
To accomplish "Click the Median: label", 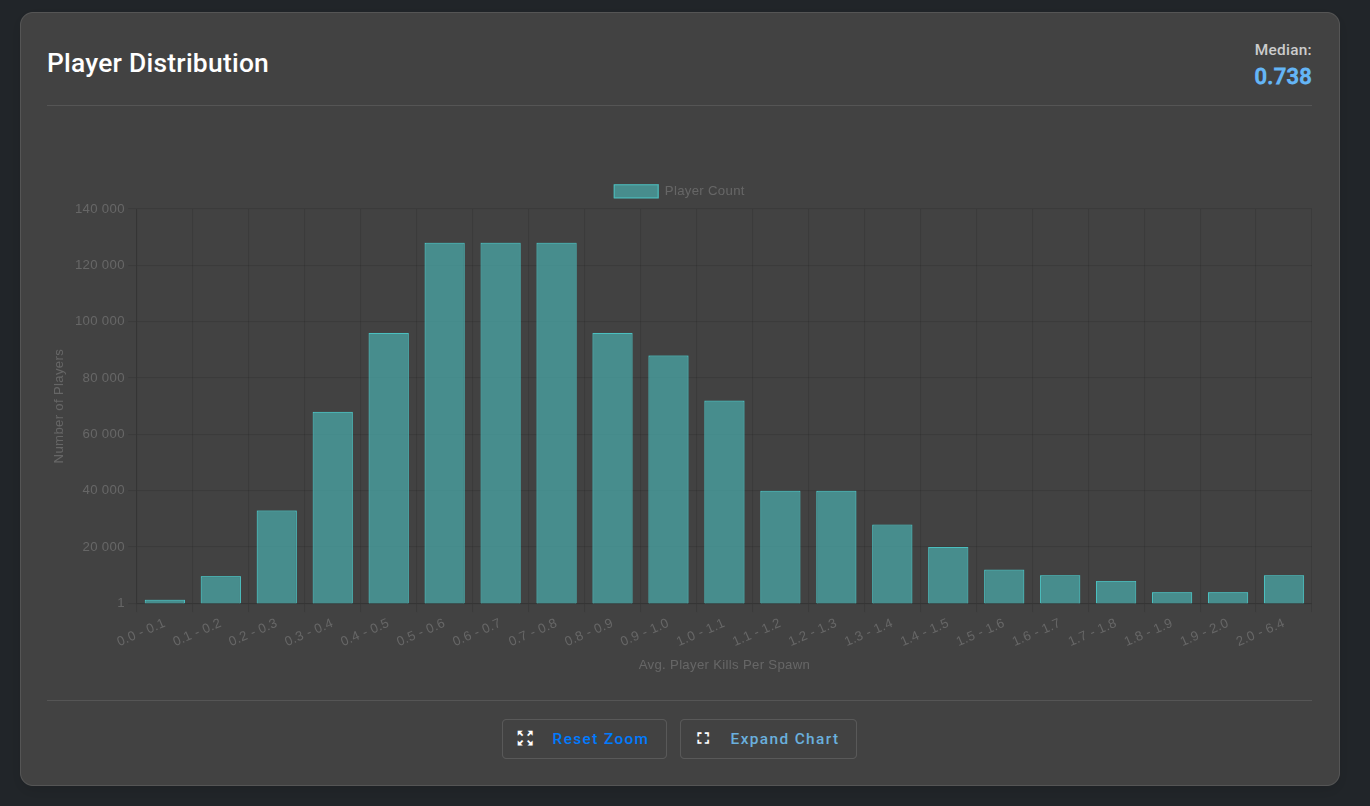I will tap(1283, 49).
